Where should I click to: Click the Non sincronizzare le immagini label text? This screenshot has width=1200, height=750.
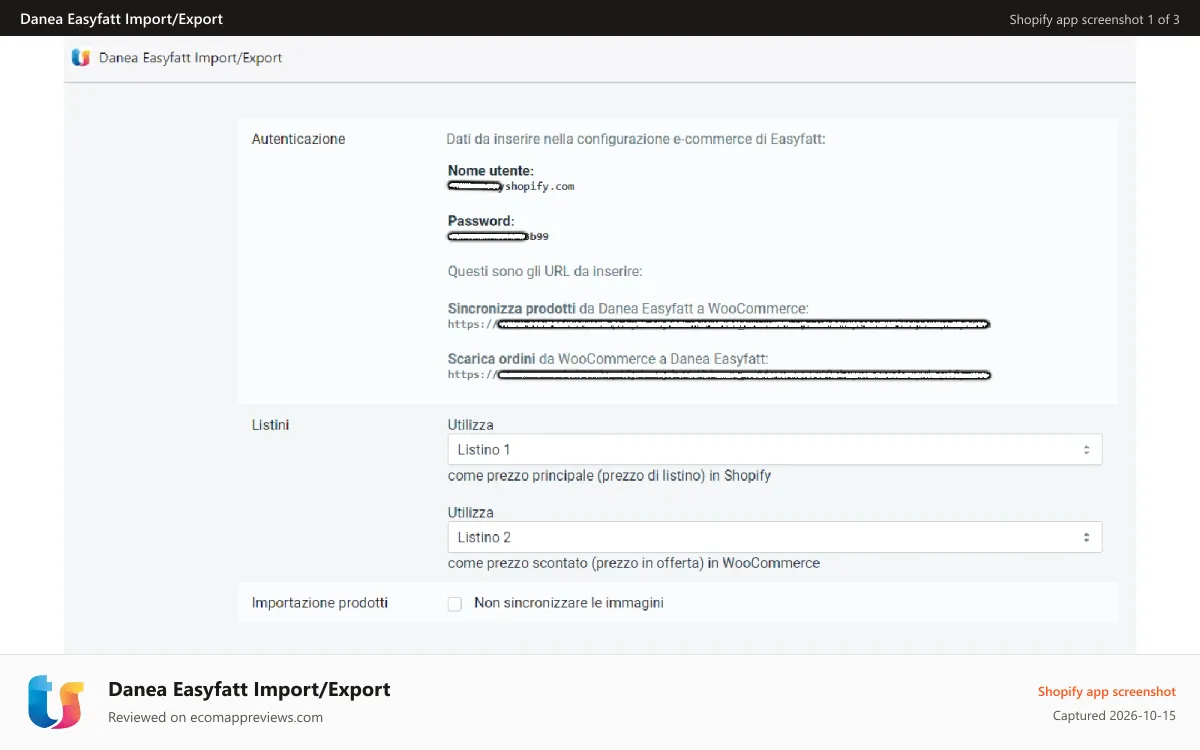click(x=569, y=603)
